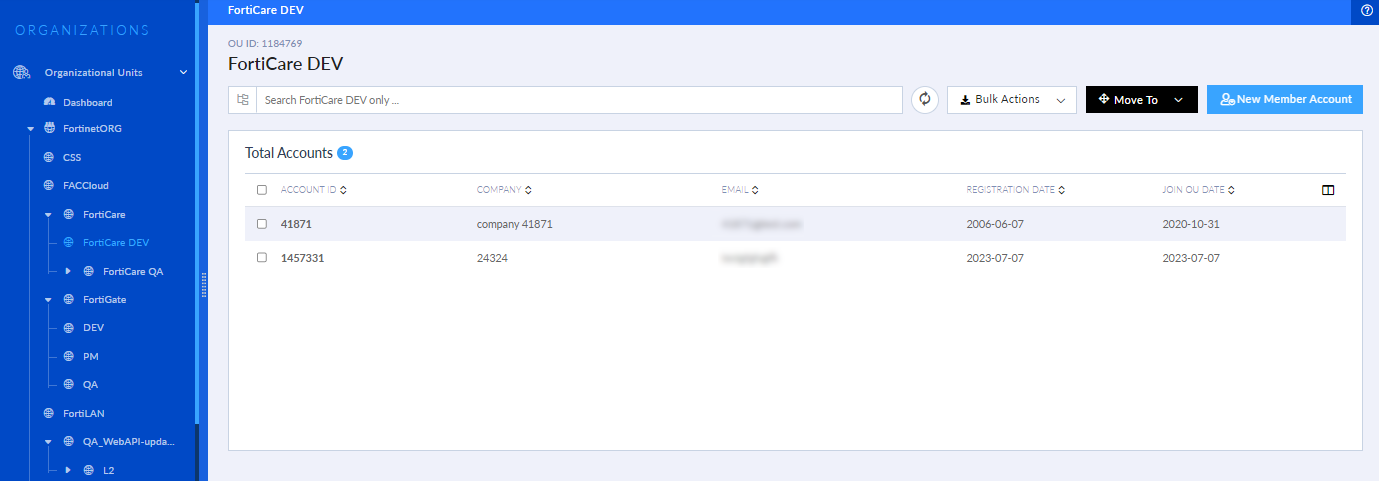
Task: Click the help question mark icon
Action: (x=1367, y=10)
